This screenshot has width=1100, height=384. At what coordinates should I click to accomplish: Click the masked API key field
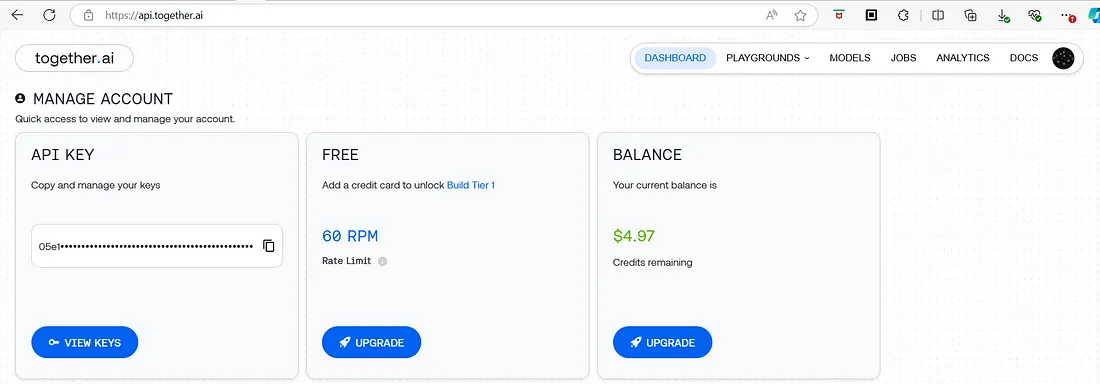157,246
